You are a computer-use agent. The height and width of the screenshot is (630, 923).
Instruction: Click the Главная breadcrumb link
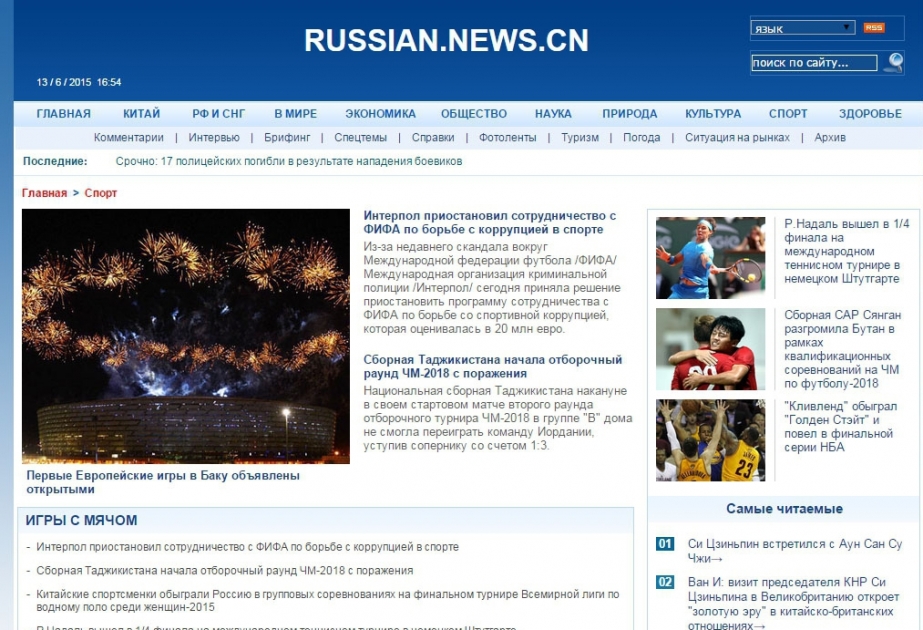[x=44, y=193]
